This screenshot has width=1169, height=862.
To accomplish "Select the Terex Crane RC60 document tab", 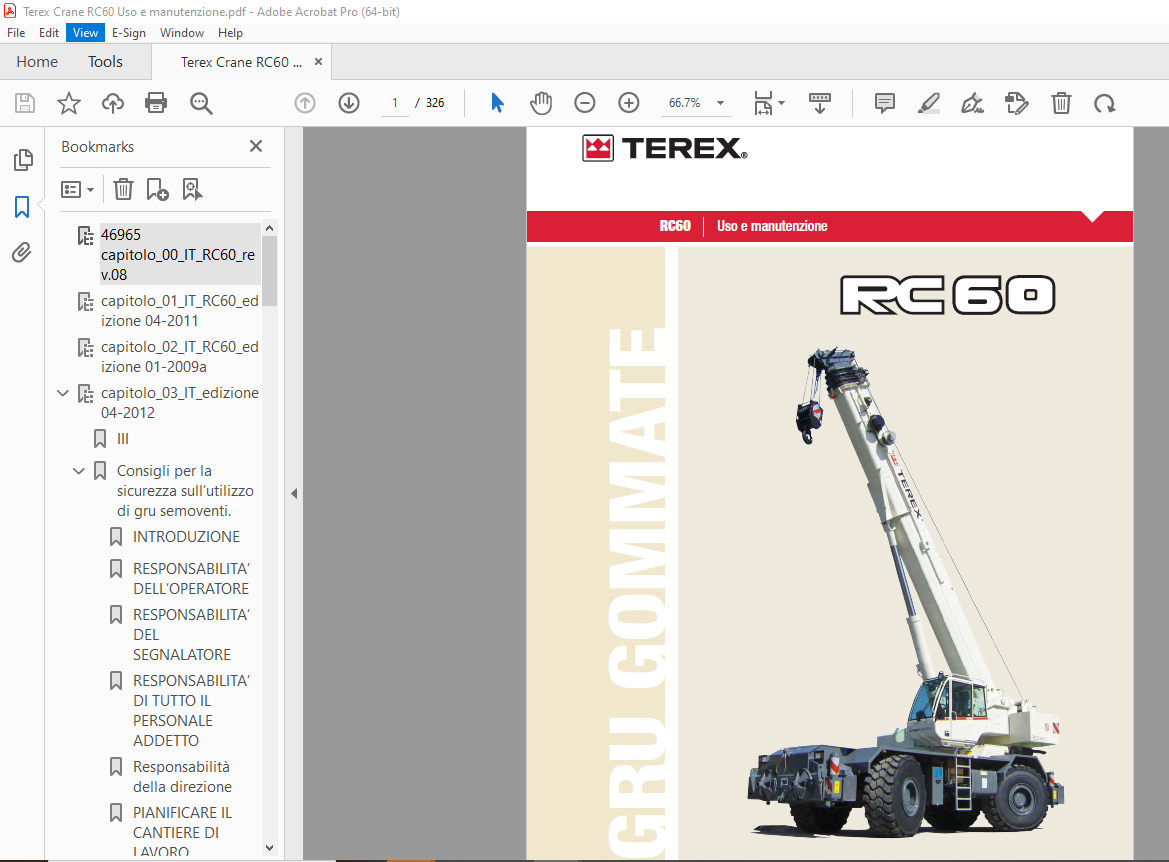I will pyautogui.click(x=241, y=63).
